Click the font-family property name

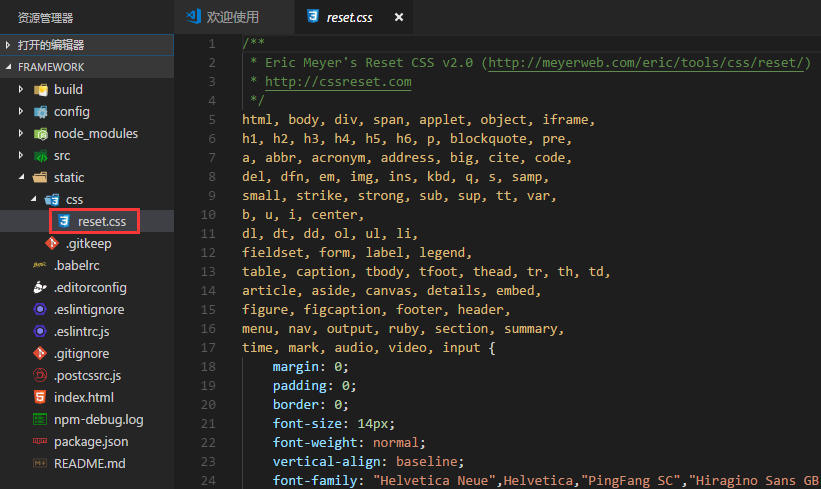pyautogui.click(x=315, y=481)
